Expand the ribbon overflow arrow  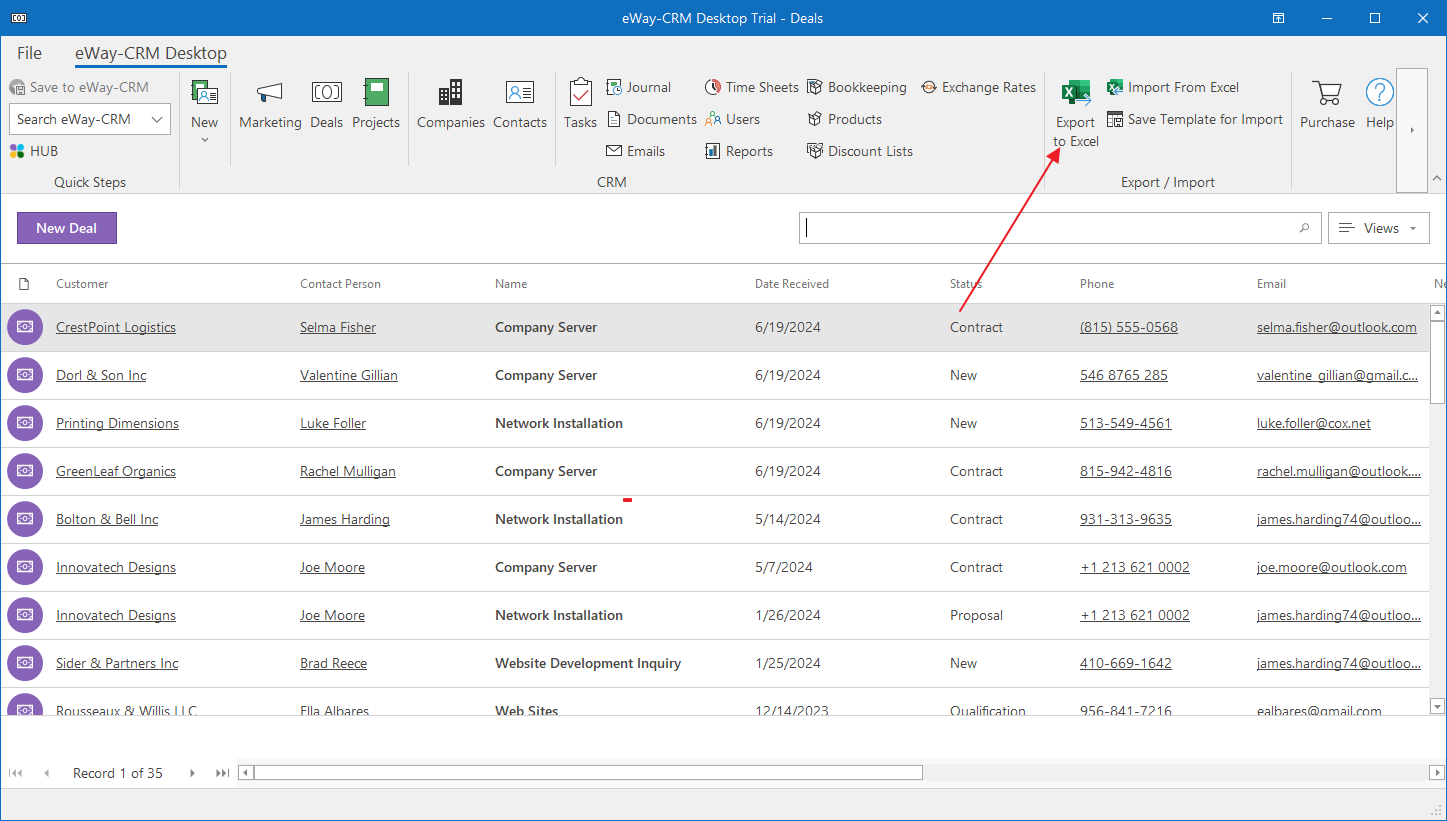[1411, 130]
